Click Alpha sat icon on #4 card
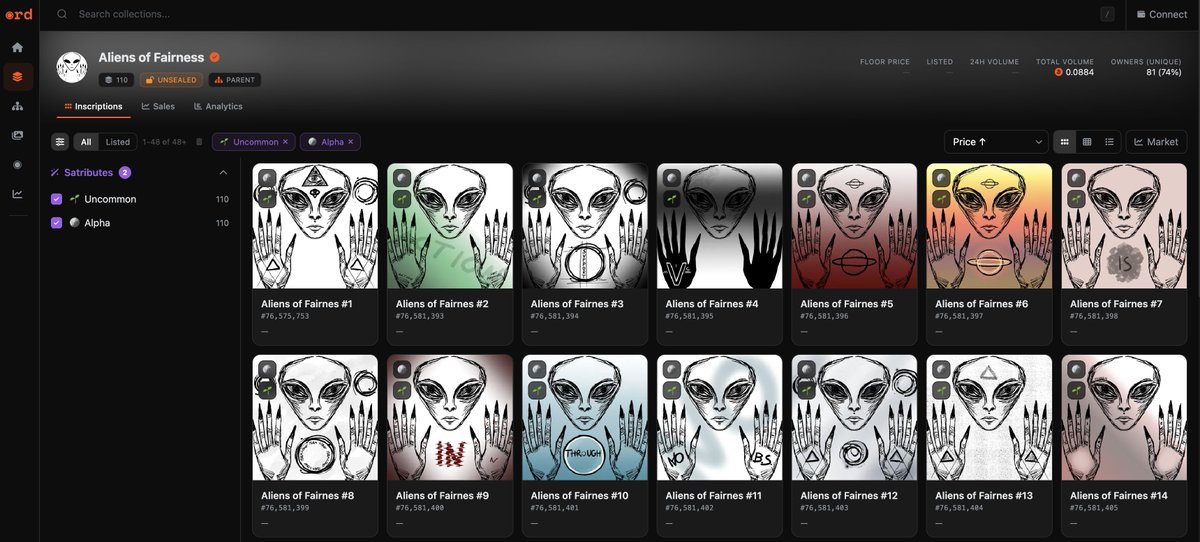 click(x=672, y=178)
